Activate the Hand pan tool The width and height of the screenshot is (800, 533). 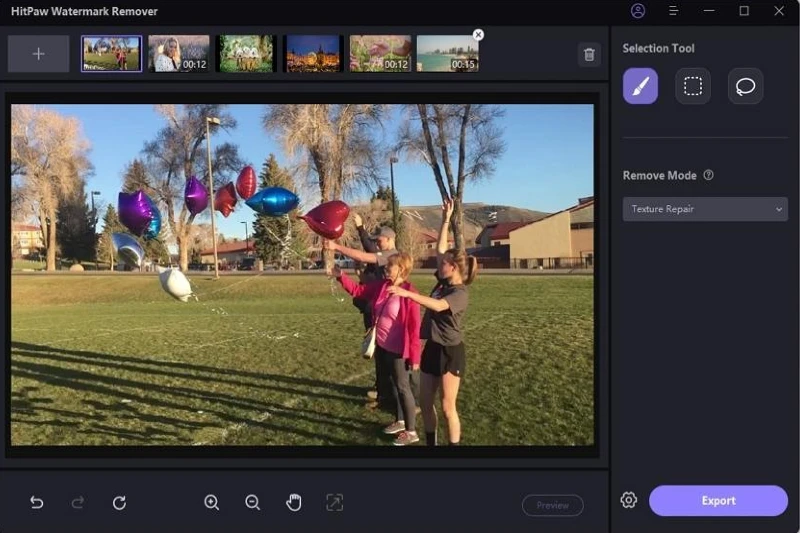point(294,503)
